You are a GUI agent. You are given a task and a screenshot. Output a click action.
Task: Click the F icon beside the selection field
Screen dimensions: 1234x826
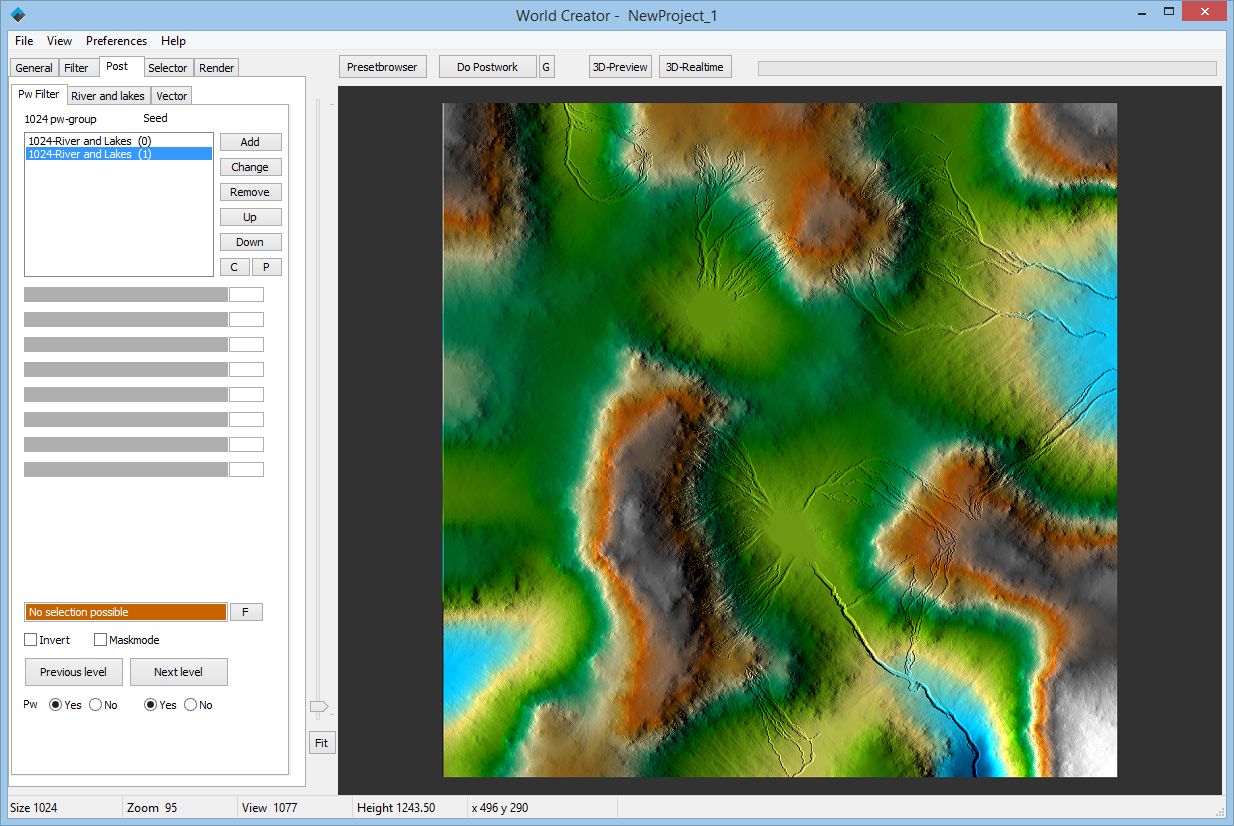click(246, 611)
